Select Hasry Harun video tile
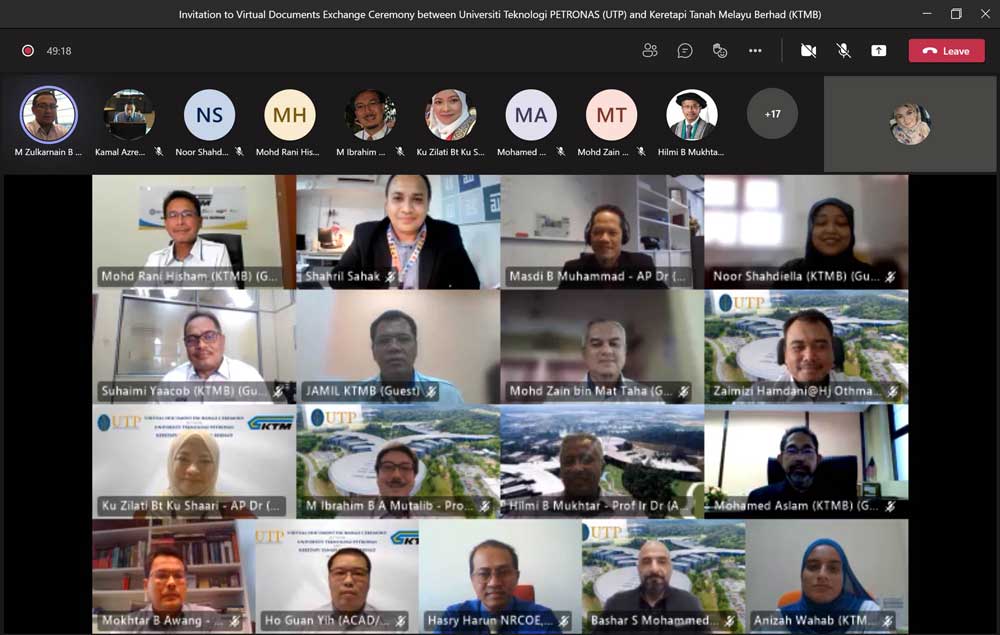Viewport: 1000px width, 635px height. (500, 576)
